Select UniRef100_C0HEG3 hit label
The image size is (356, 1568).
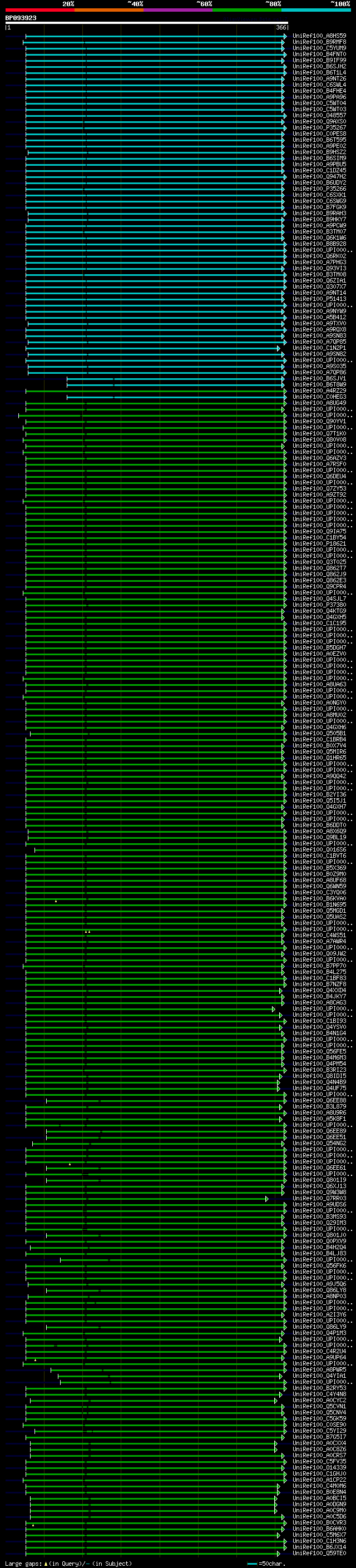319,397
